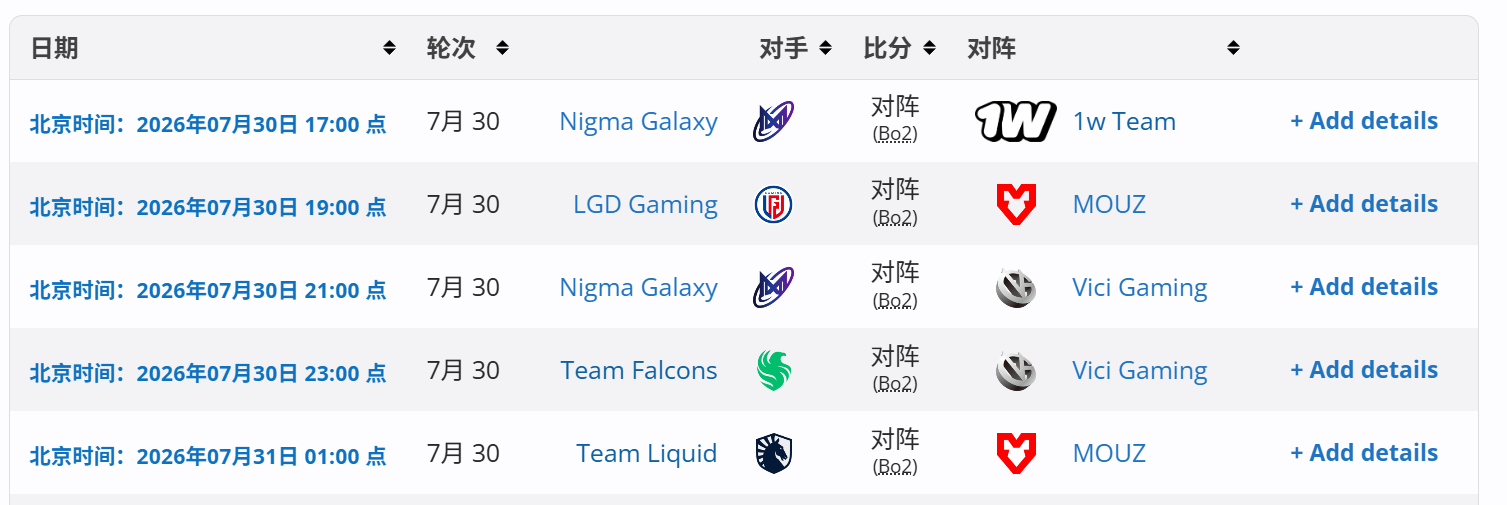1507x505 pixels.
Task: Click the LGD Gaming team logo
Action: 773,205
